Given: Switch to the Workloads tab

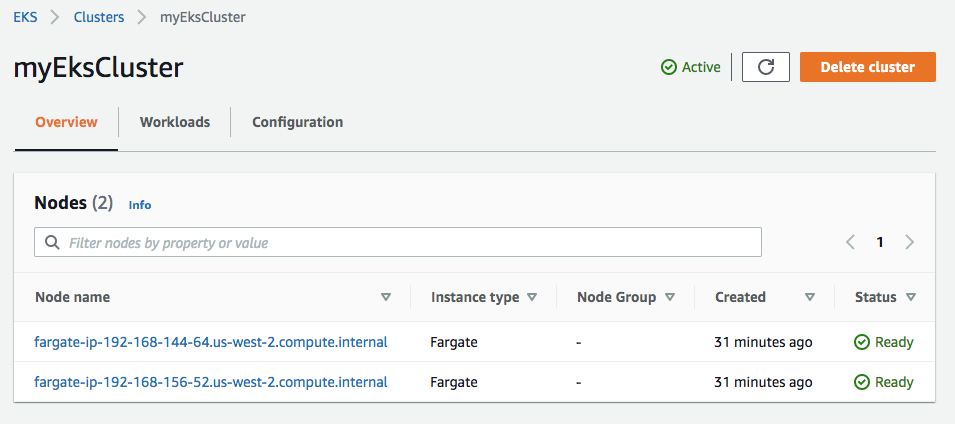Looking at the screenshot, I should coord(175,122).
